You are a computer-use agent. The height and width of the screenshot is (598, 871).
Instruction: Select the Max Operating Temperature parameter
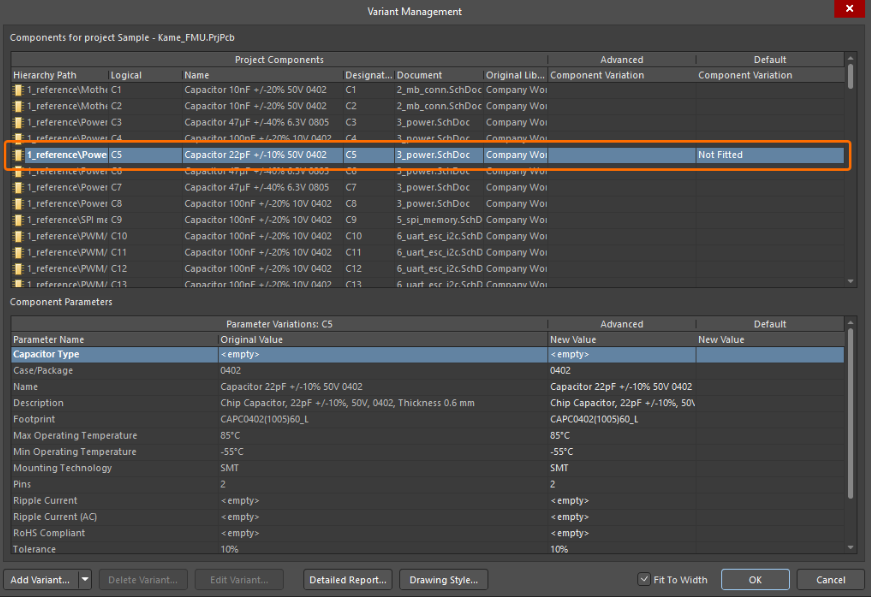(x=427, y=435)
